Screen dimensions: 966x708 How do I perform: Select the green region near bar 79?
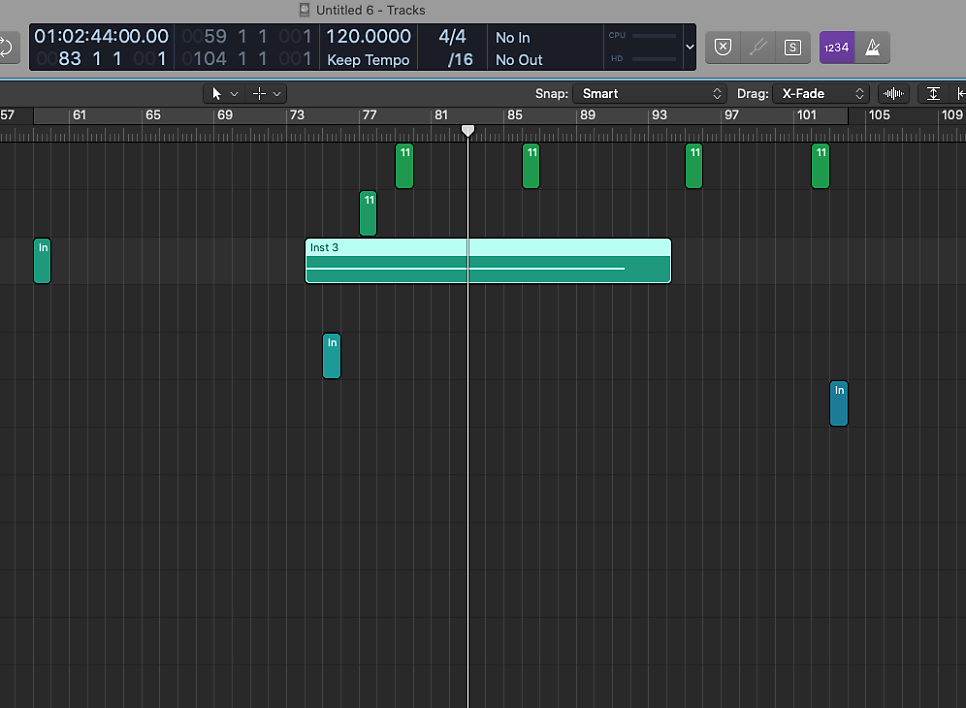[x=404, y=166]
